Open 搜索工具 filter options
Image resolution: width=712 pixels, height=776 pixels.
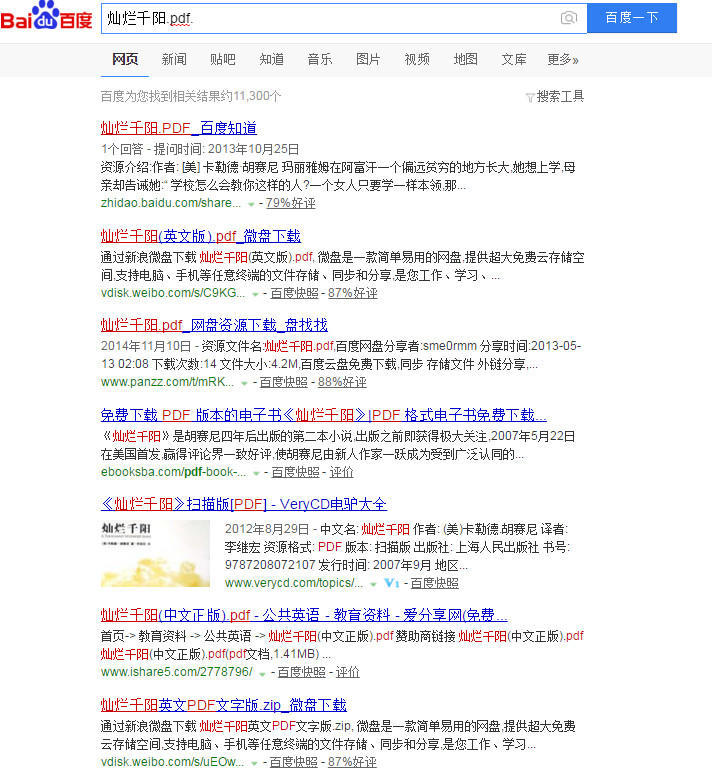coord(555,97)
